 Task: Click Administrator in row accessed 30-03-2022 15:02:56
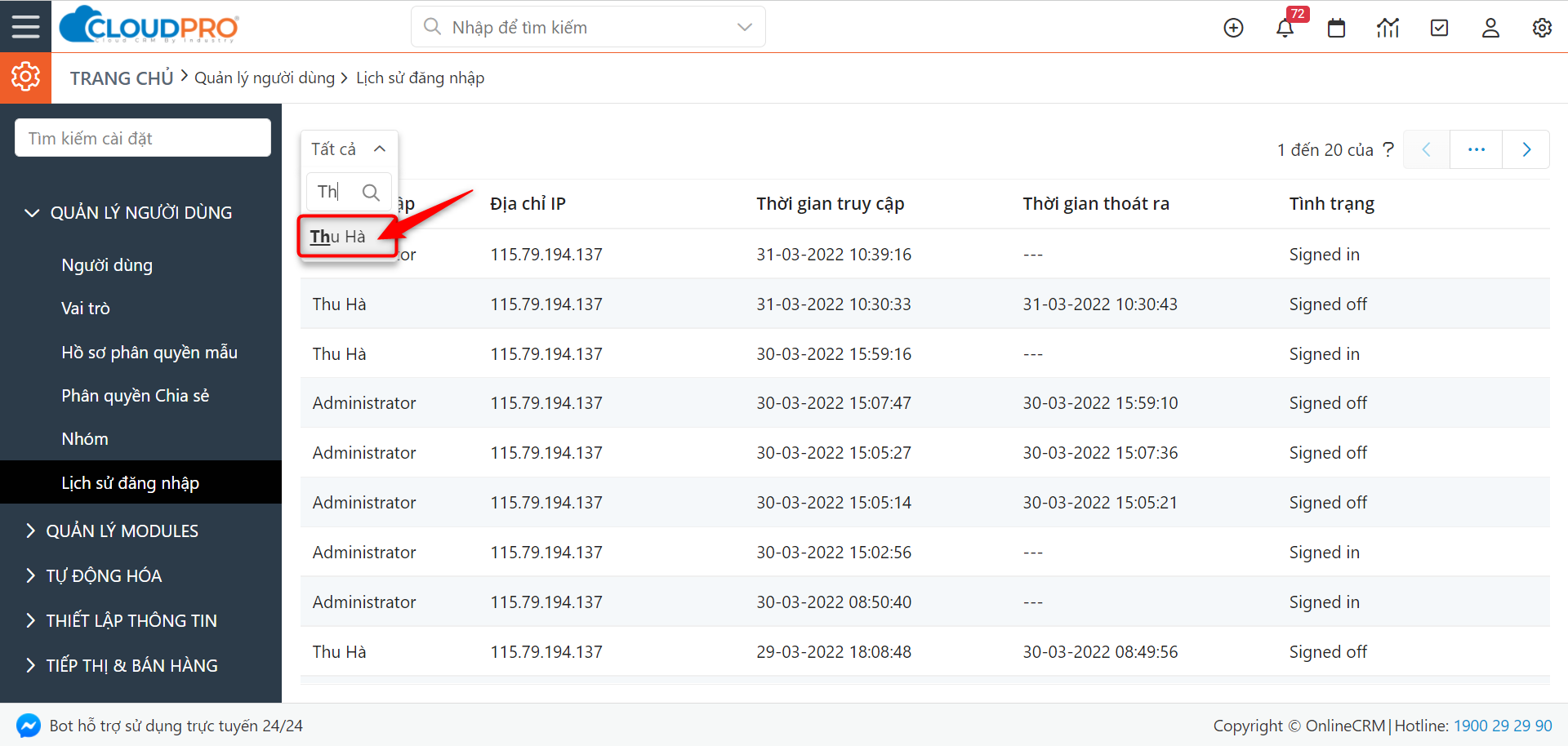(x=364, y=553)
